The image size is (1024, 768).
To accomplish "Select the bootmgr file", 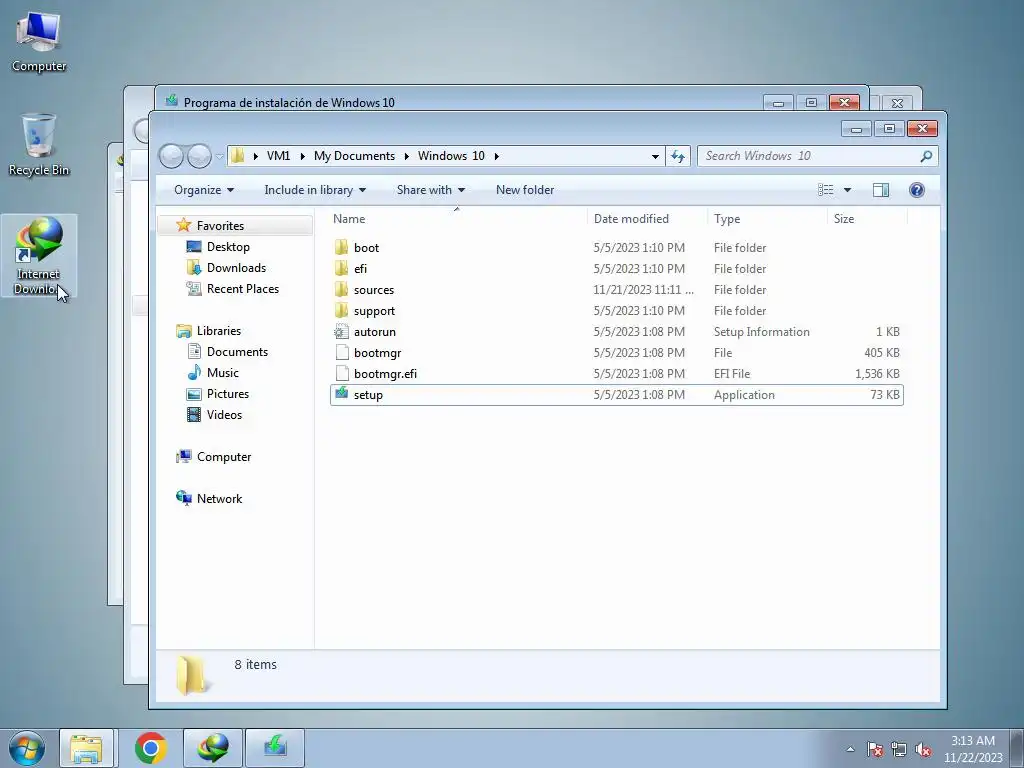I will (x=617, y=353).
